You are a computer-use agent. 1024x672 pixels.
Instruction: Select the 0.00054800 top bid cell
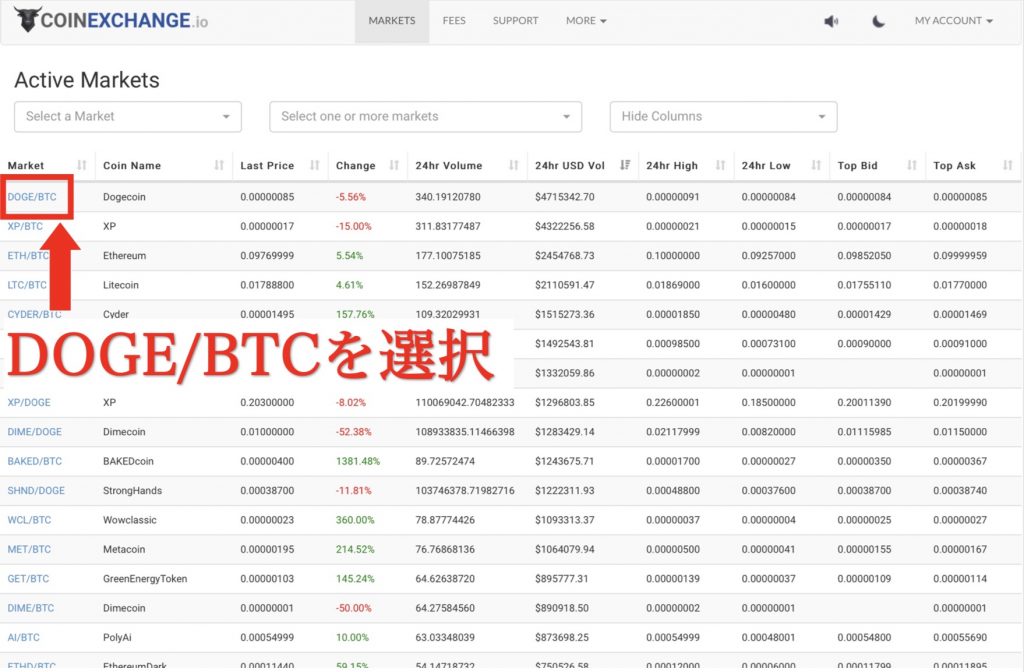(x=864, y=637)
